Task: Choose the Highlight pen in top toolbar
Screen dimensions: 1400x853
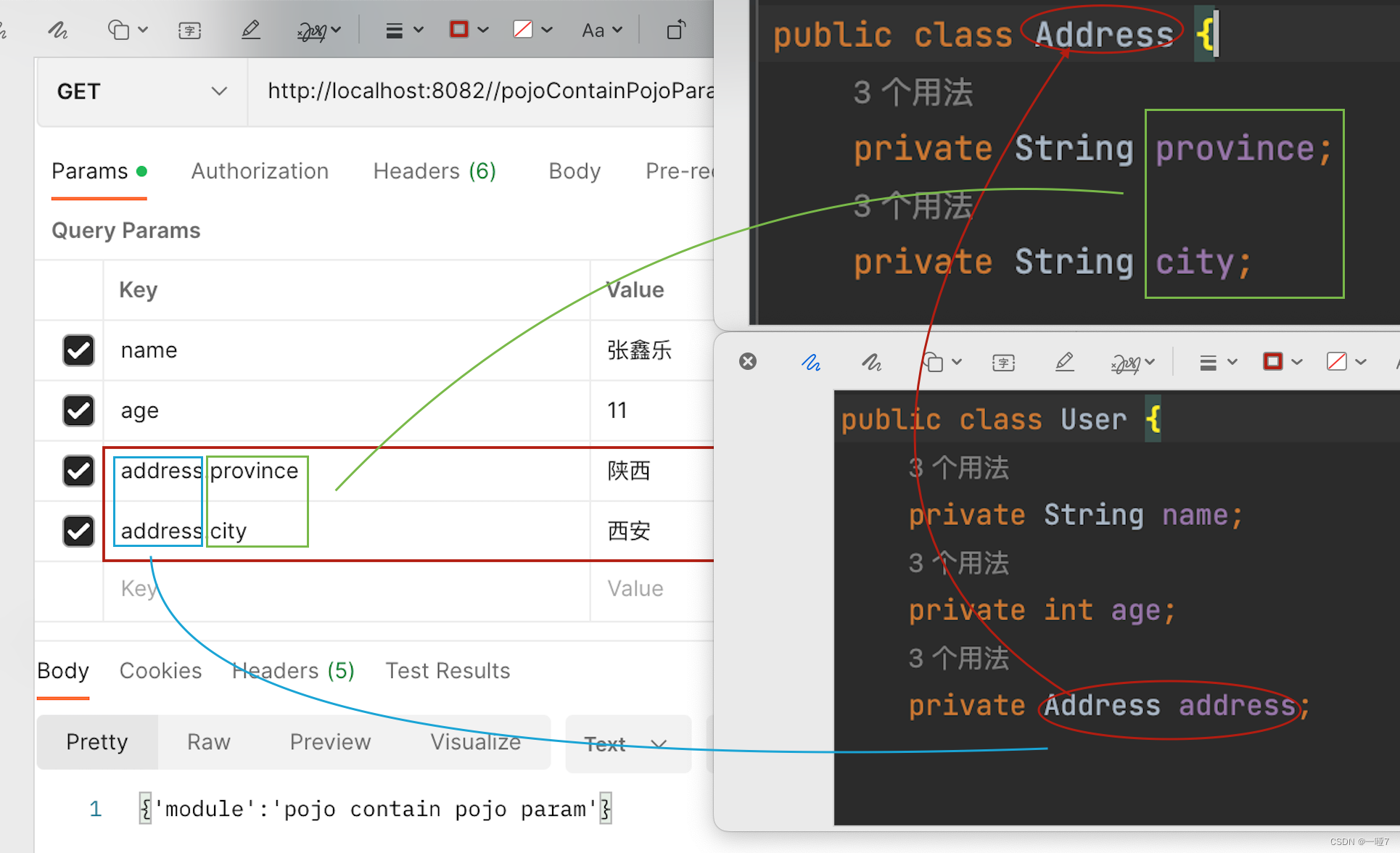Action: click(x=250, y=30)
